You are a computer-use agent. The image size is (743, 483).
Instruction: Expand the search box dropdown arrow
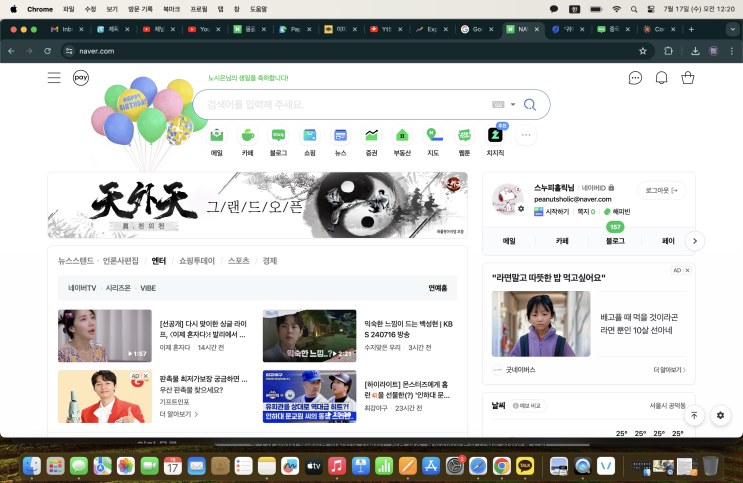pos(513,104)
